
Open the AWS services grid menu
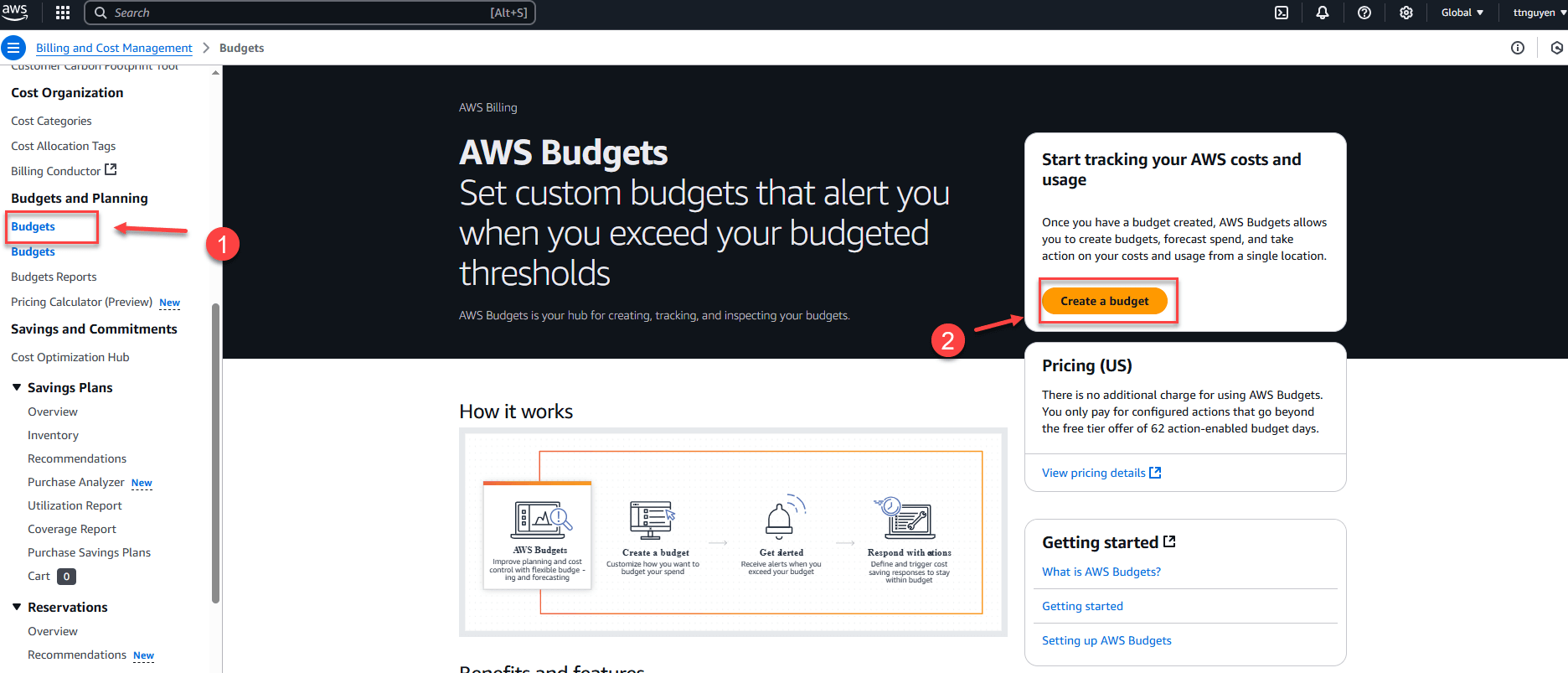pyautogui.click(x=63, y=13)
